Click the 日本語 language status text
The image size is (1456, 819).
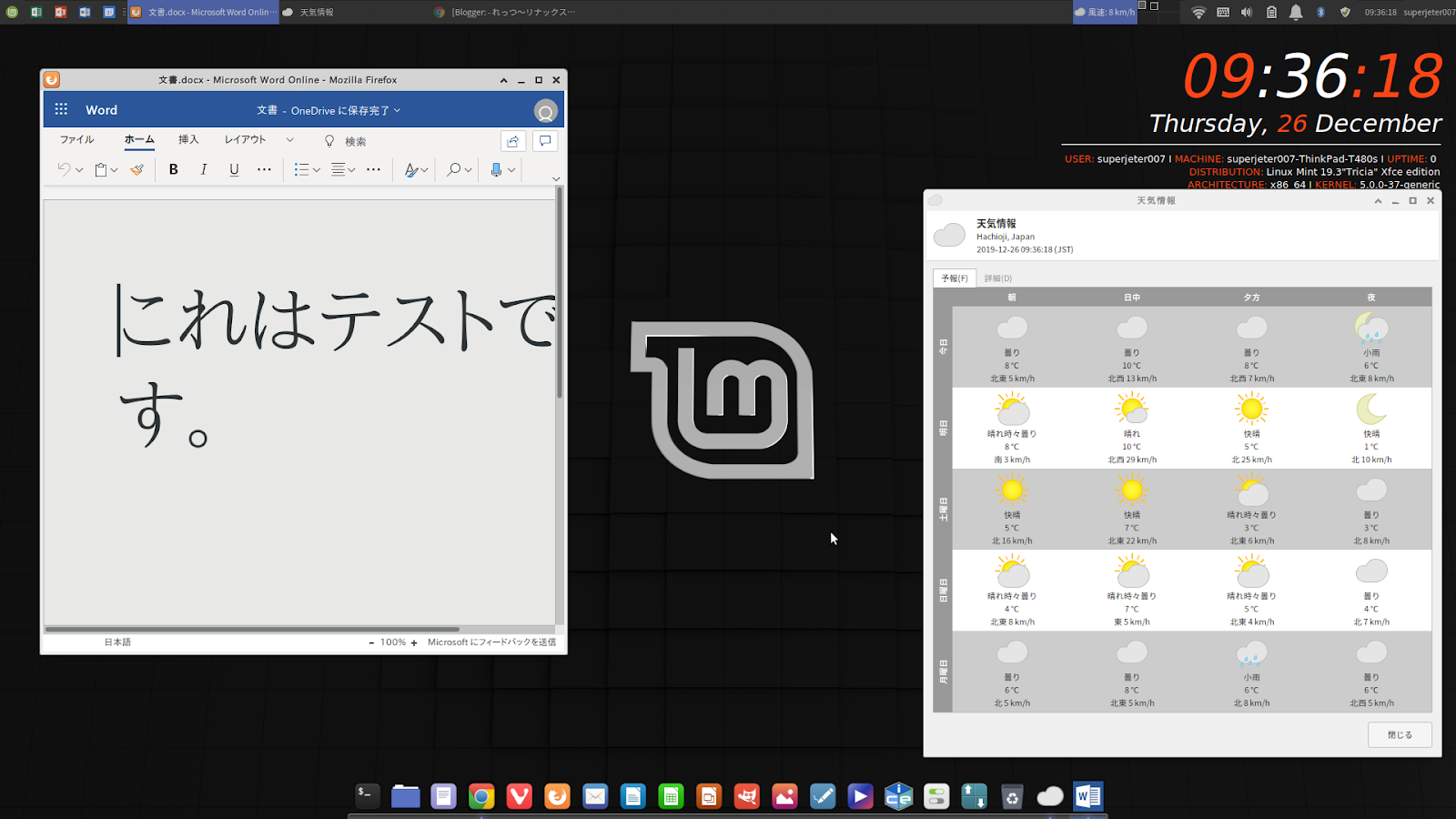coord(117,642)
